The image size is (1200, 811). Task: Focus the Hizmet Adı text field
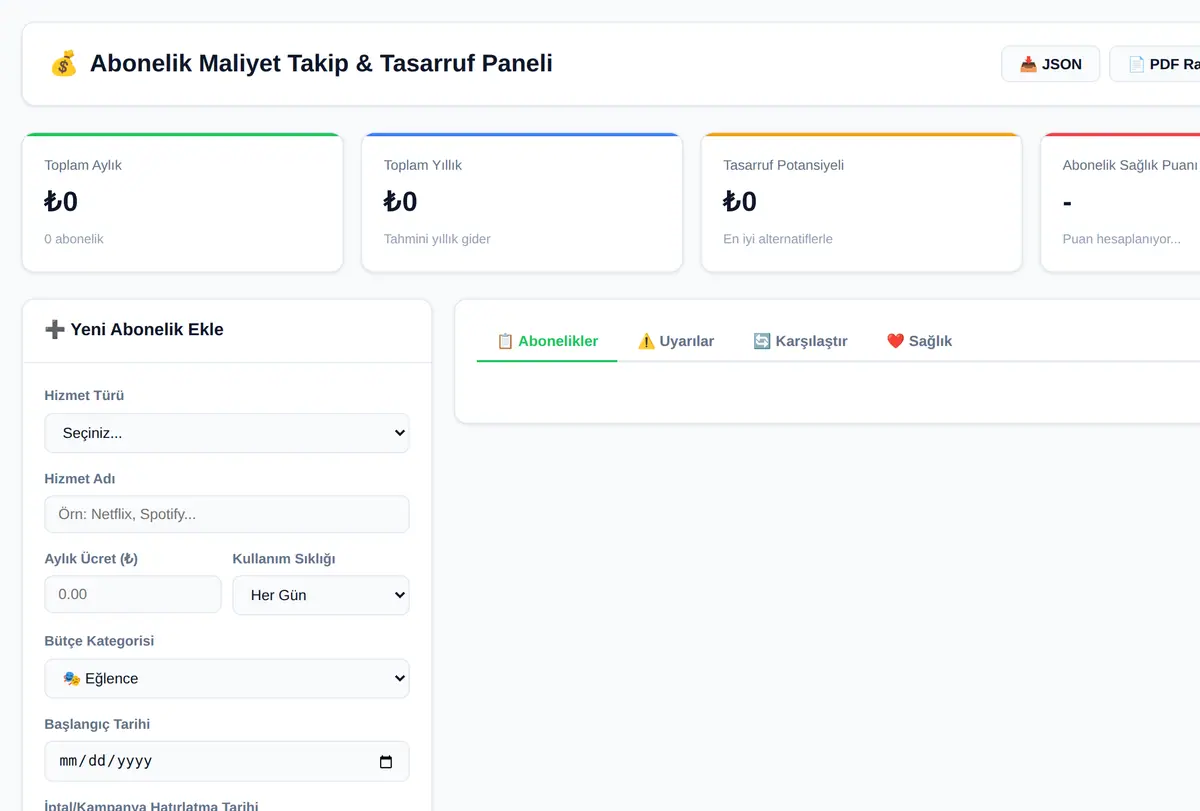227,514
